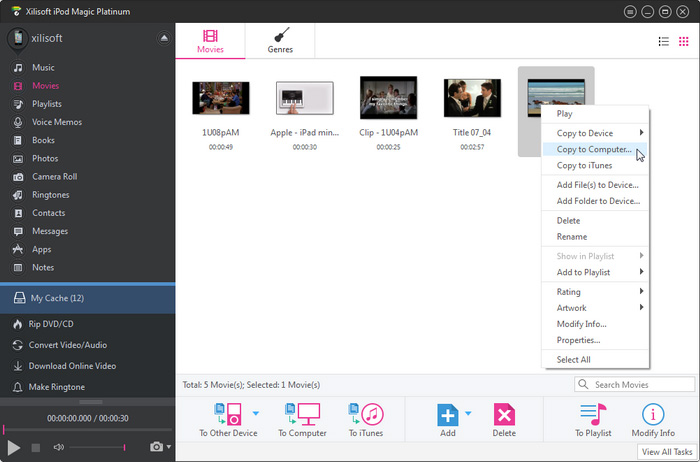This screenshot has height=462, width=700.
Task: Expand To Other Device dropdown arrow
Action: [x=256, y=413]
